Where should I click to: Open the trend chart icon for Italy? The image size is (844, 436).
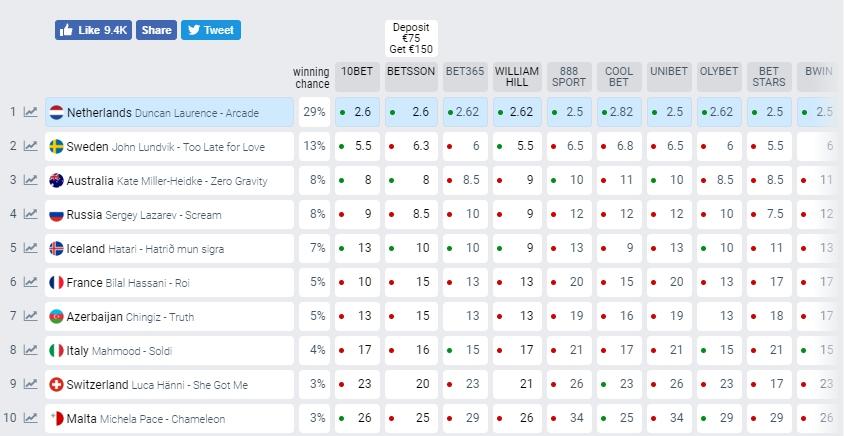point(31,351)
